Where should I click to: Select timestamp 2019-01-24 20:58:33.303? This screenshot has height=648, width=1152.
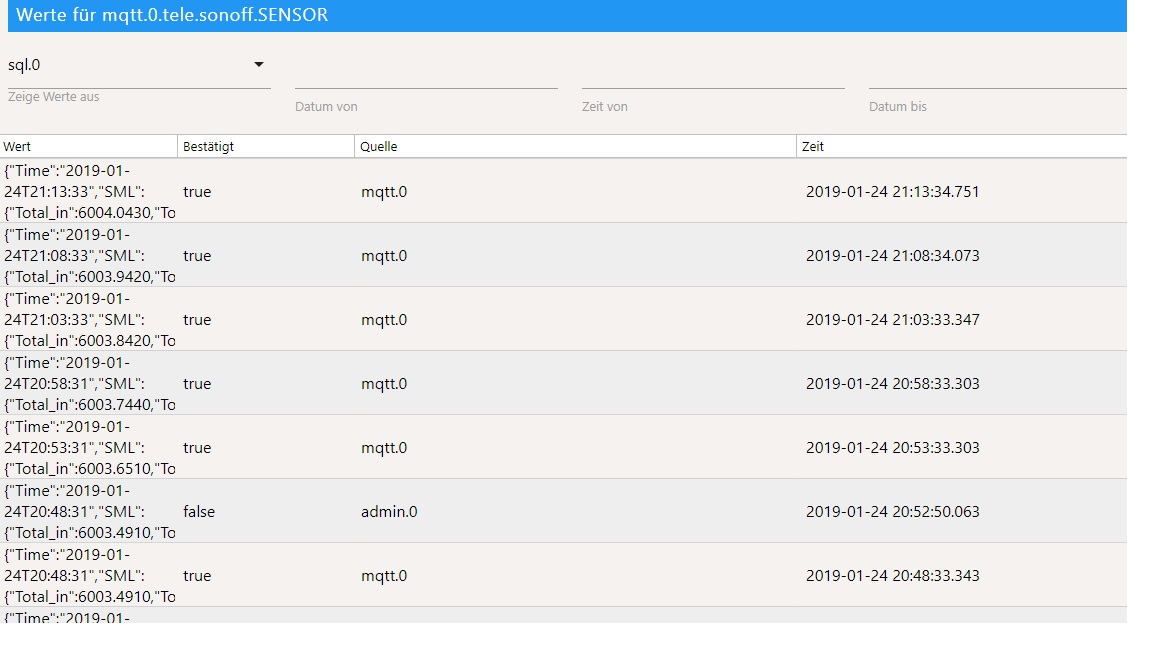coord(893,384)
